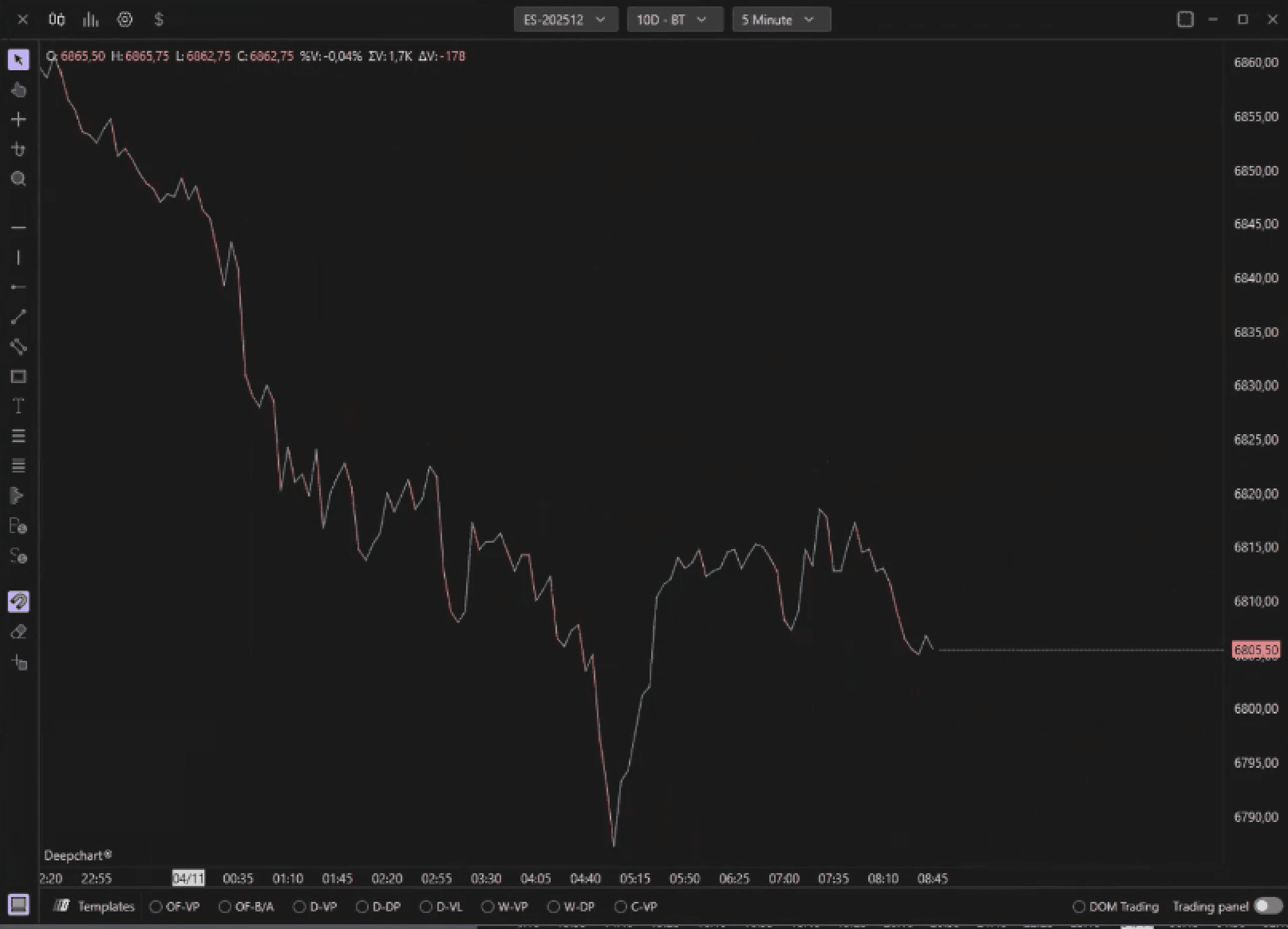Select the OF-VP template radio button
The width and height of the screenshot is (1288, 929).
(x=156, y=906)
